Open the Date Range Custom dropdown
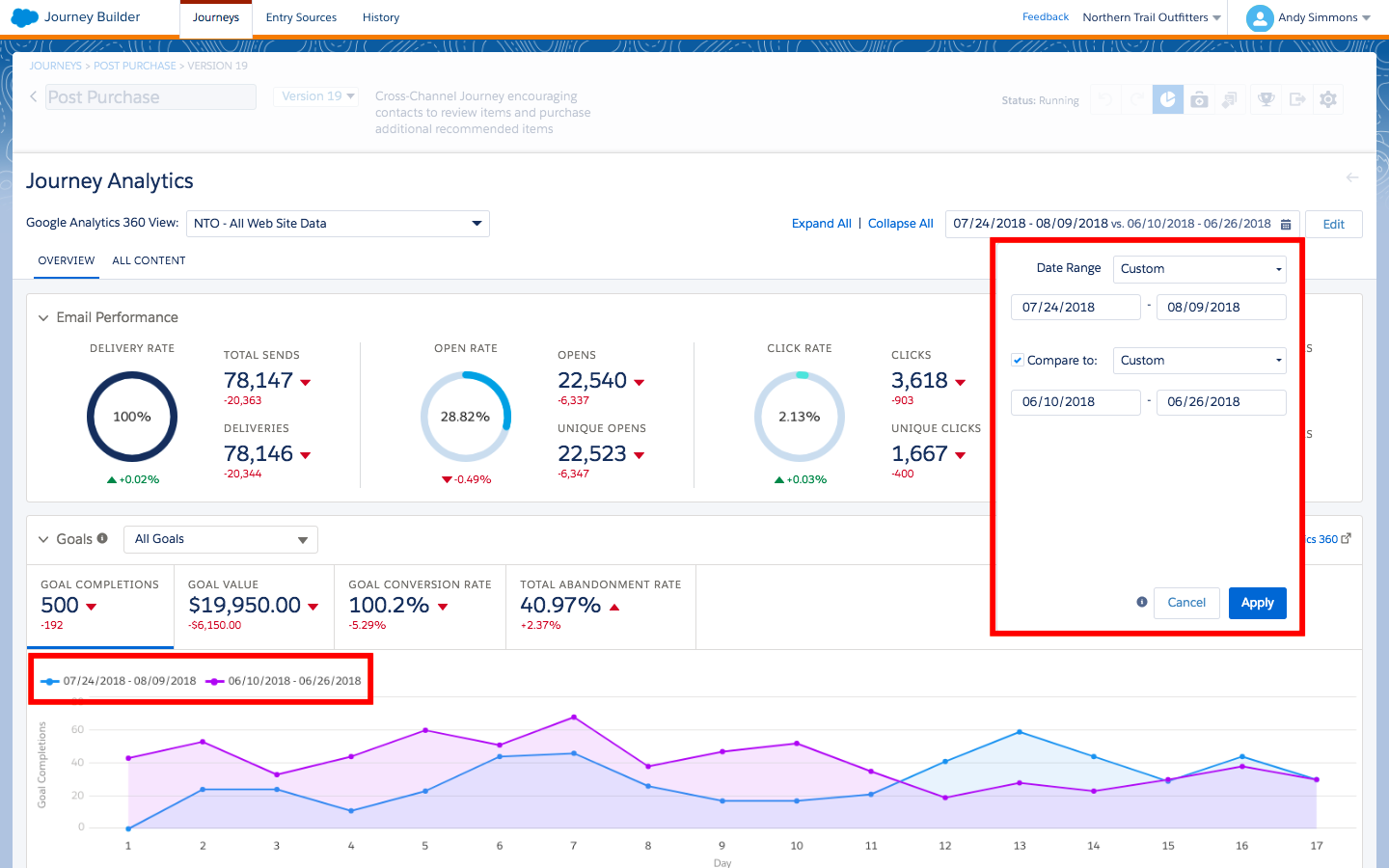 click(x=1199, y=269)
